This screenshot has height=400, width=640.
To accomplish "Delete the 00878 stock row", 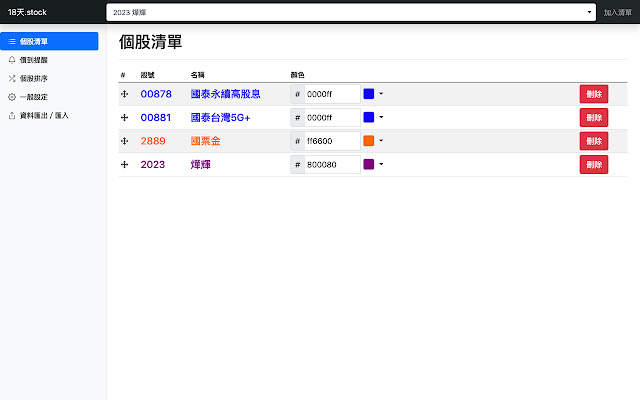I will [594, 94].
